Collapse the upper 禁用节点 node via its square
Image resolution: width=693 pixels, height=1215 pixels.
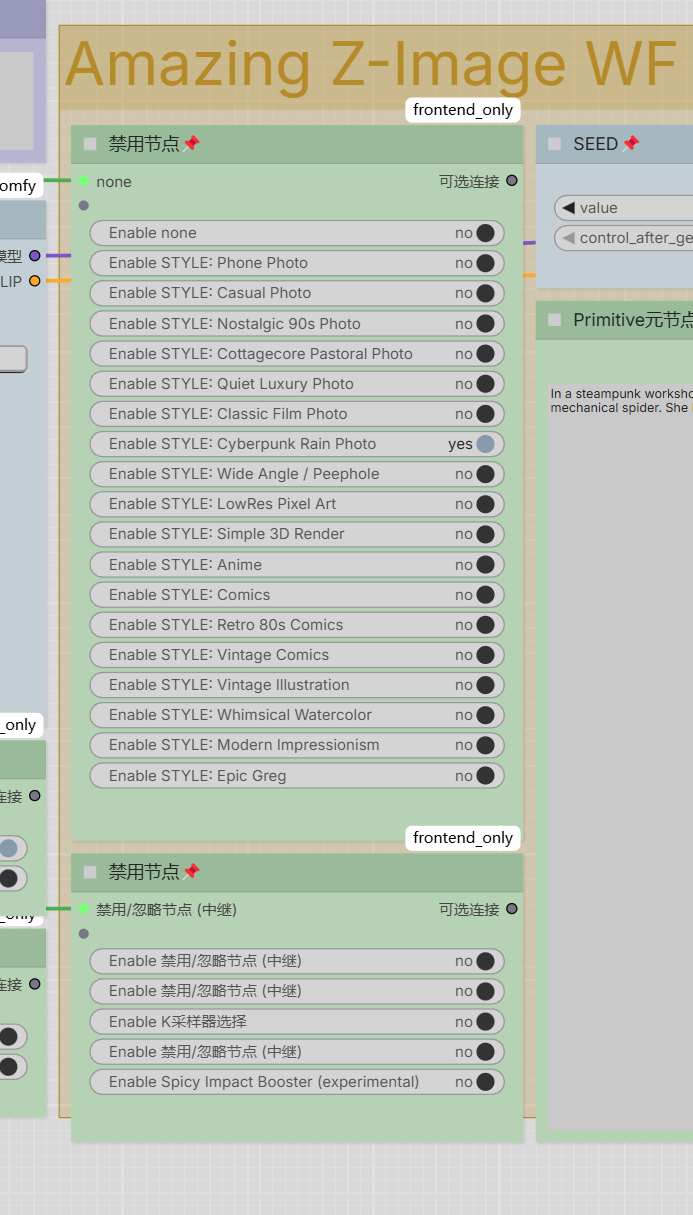point(90,144)
